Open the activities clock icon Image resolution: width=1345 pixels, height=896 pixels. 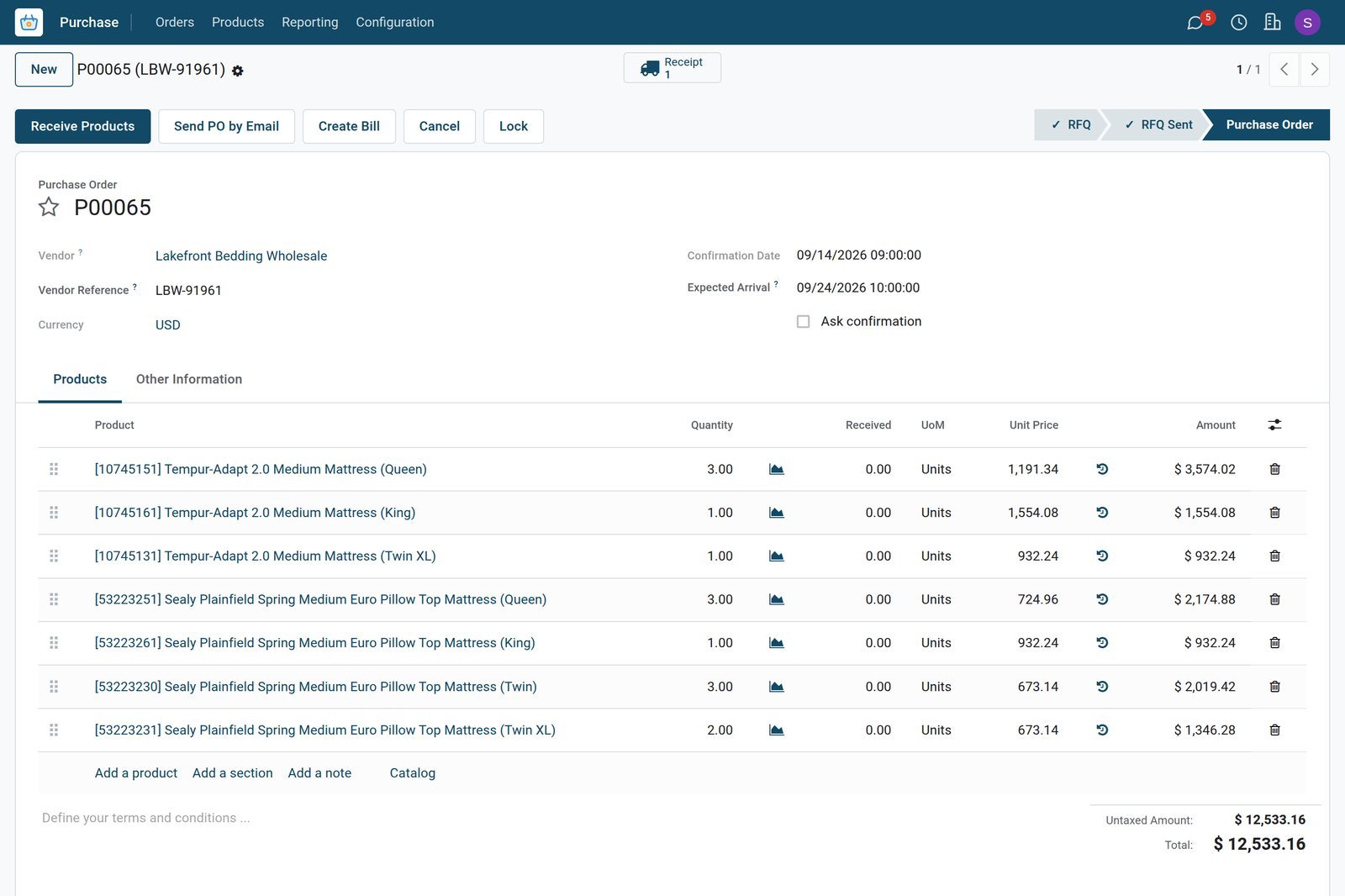pyautogui.click(x=1239, y=23)
